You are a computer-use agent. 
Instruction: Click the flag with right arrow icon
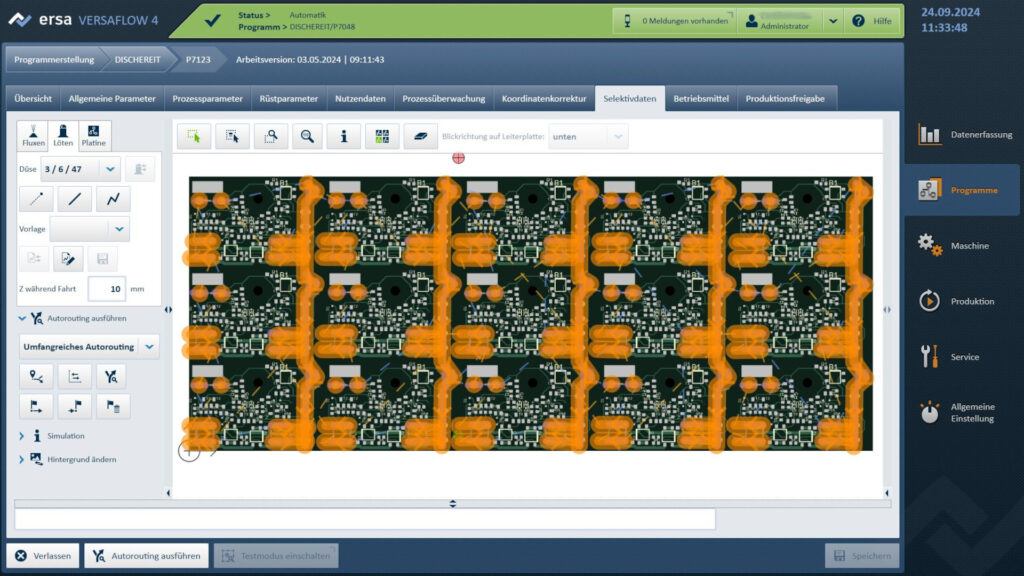(36, 406)
